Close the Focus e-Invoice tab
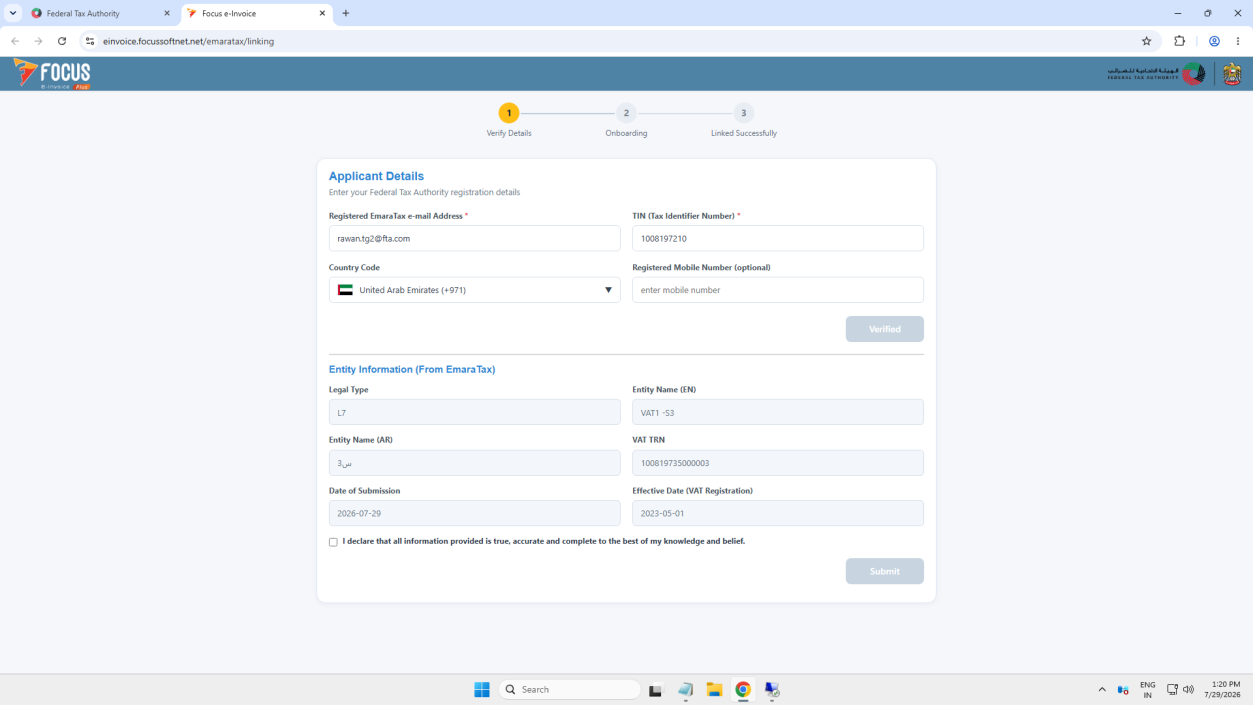Image resolution: width=1253 pixels, height=705 pixels. (322, 14)
